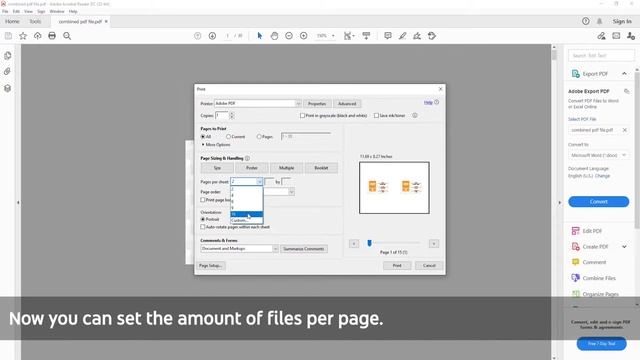640x360 pixels.
Task: Click the zoom in plus icon
Action: (x=304, y=36)
